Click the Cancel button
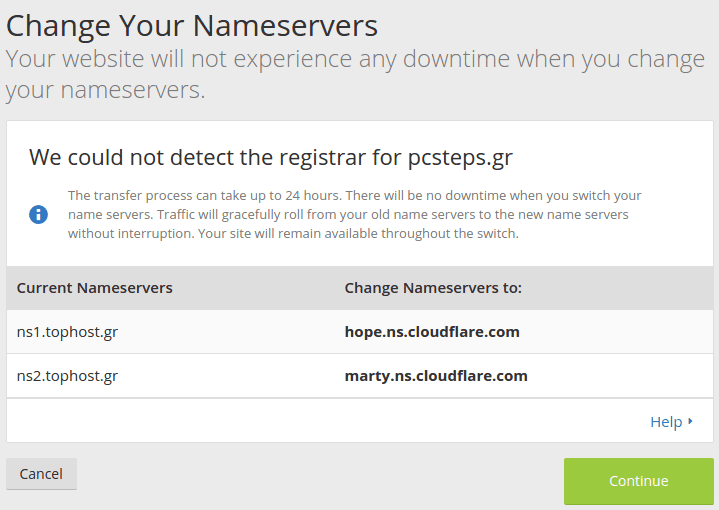Viewport: 719px width, 510px height. point(41,474)
